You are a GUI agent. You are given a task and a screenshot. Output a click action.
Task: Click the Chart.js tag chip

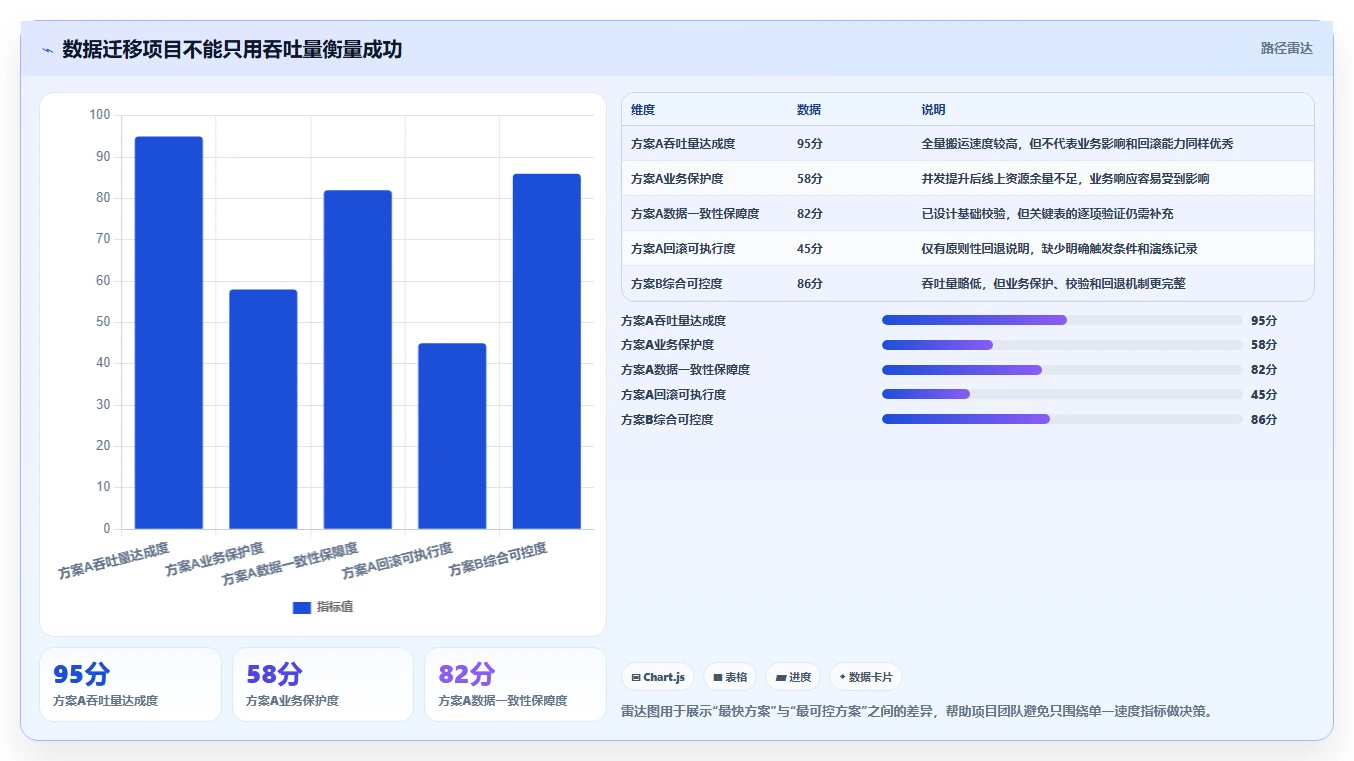pos(658,677)
